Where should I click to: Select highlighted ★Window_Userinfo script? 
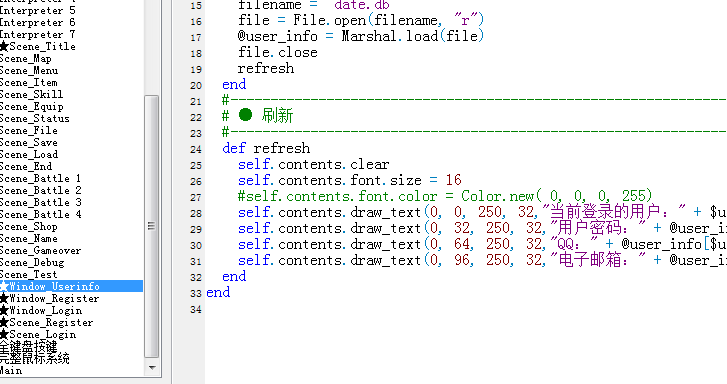click(71, 286)
